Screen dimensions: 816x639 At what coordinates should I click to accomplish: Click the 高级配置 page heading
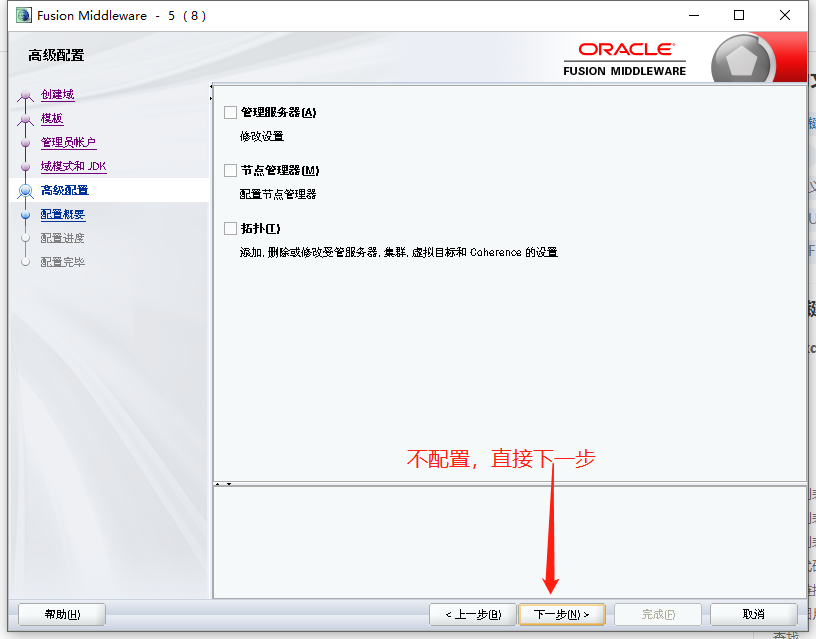tap(56, 55)
